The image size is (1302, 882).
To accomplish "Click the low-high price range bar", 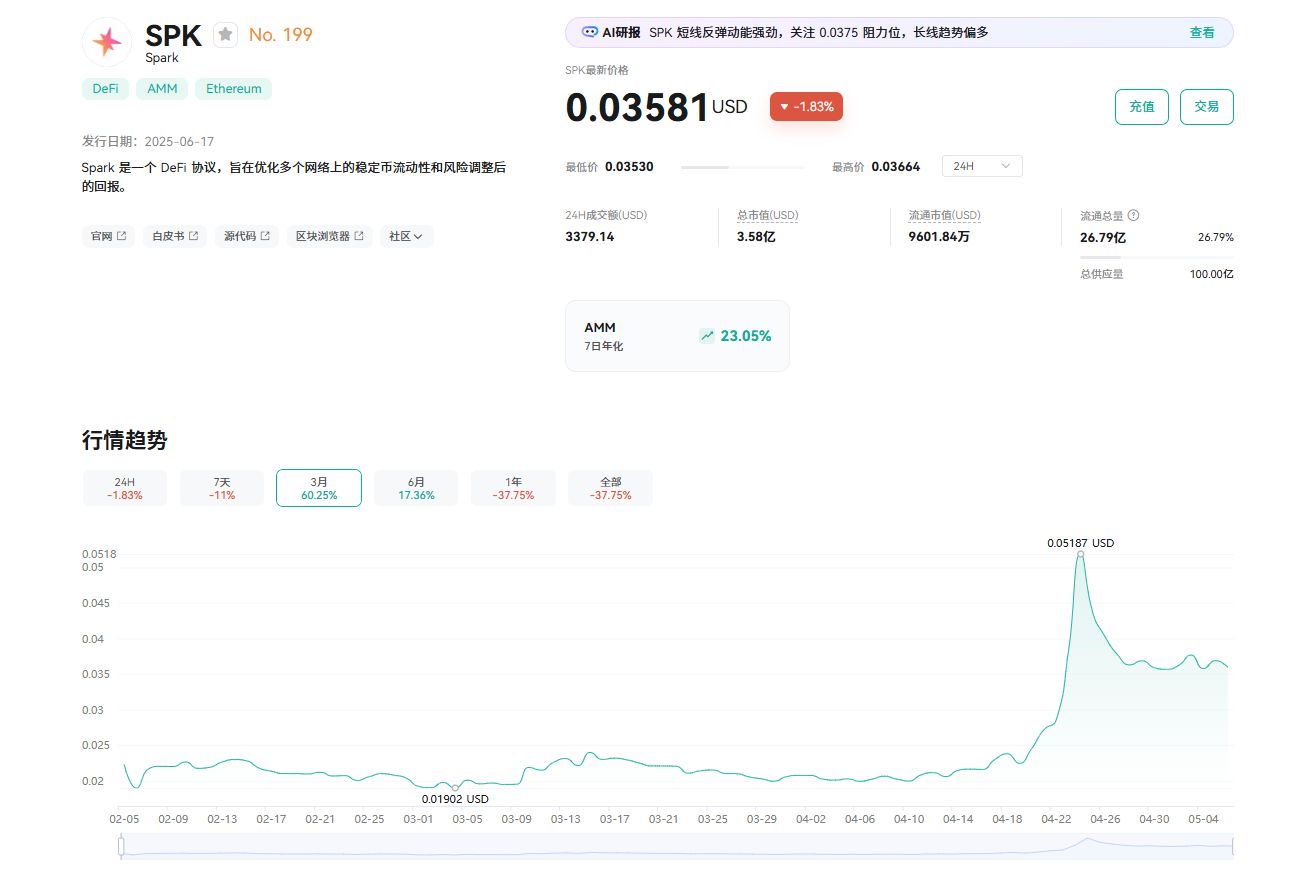I will [x=742, y=167].
